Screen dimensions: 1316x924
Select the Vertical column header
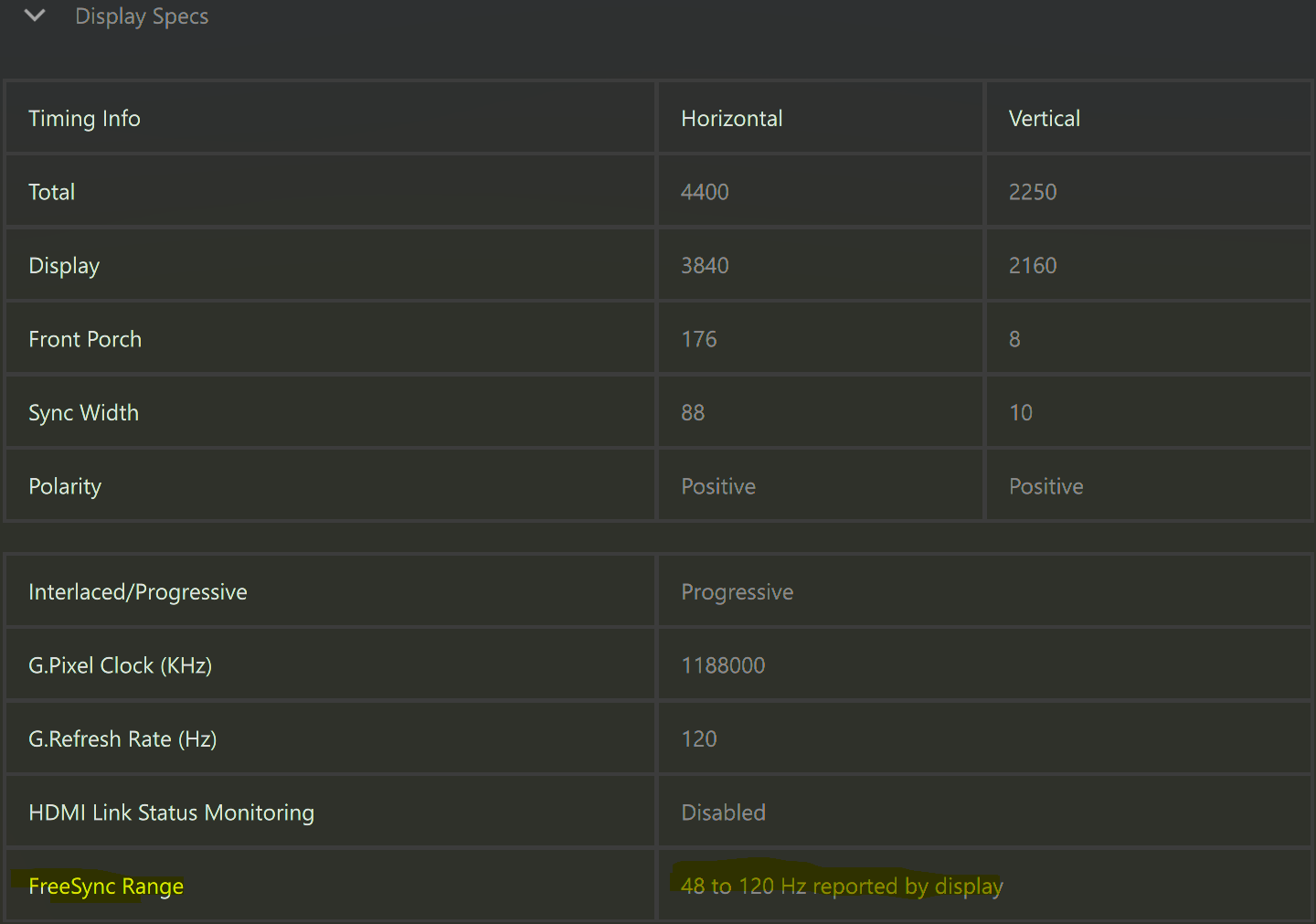pos(1044,119)
